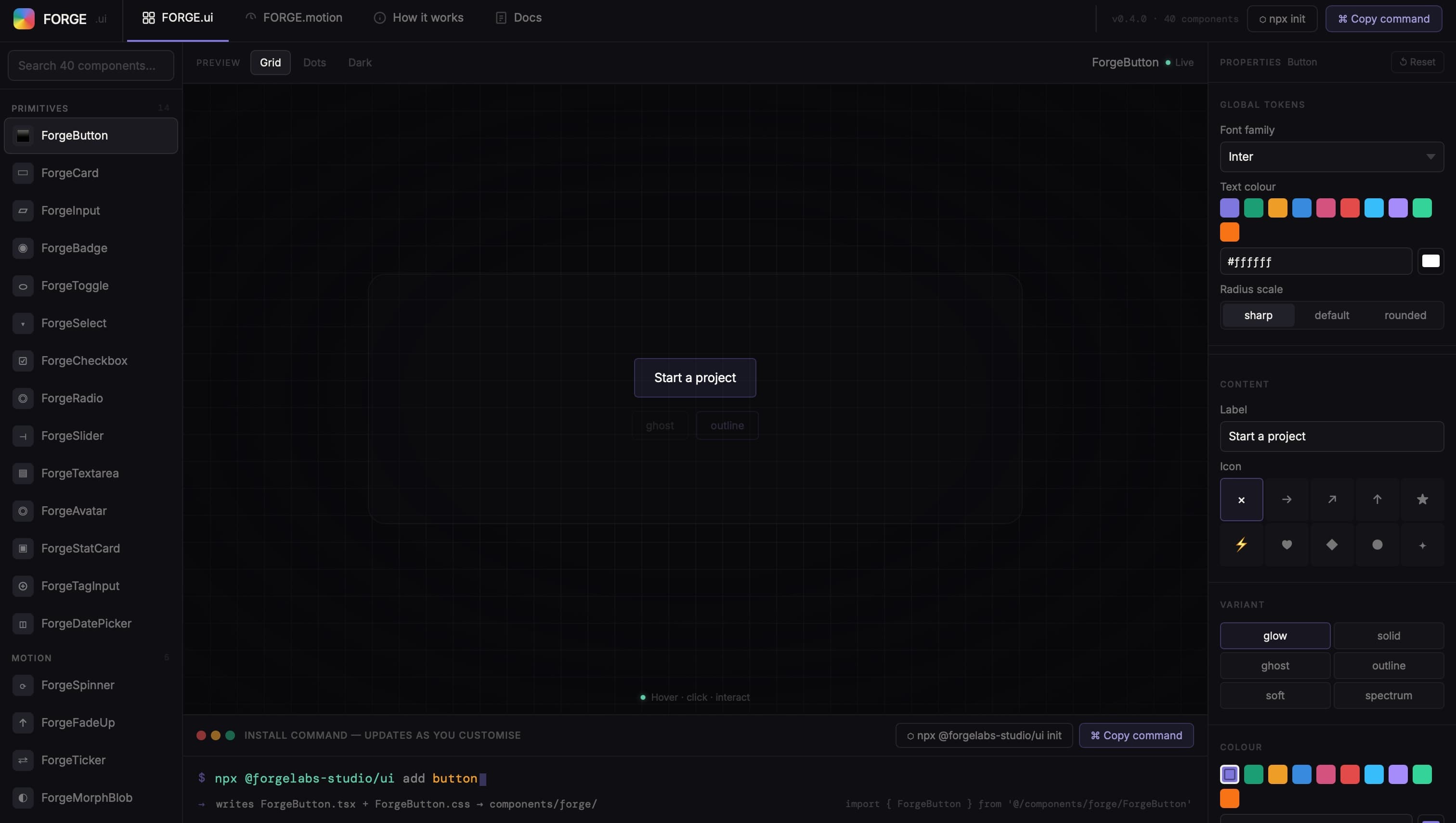Click the ForgeDatePicker sidebar icon
The height and width of the screenshot is (823, 1456).
(23, 623)
